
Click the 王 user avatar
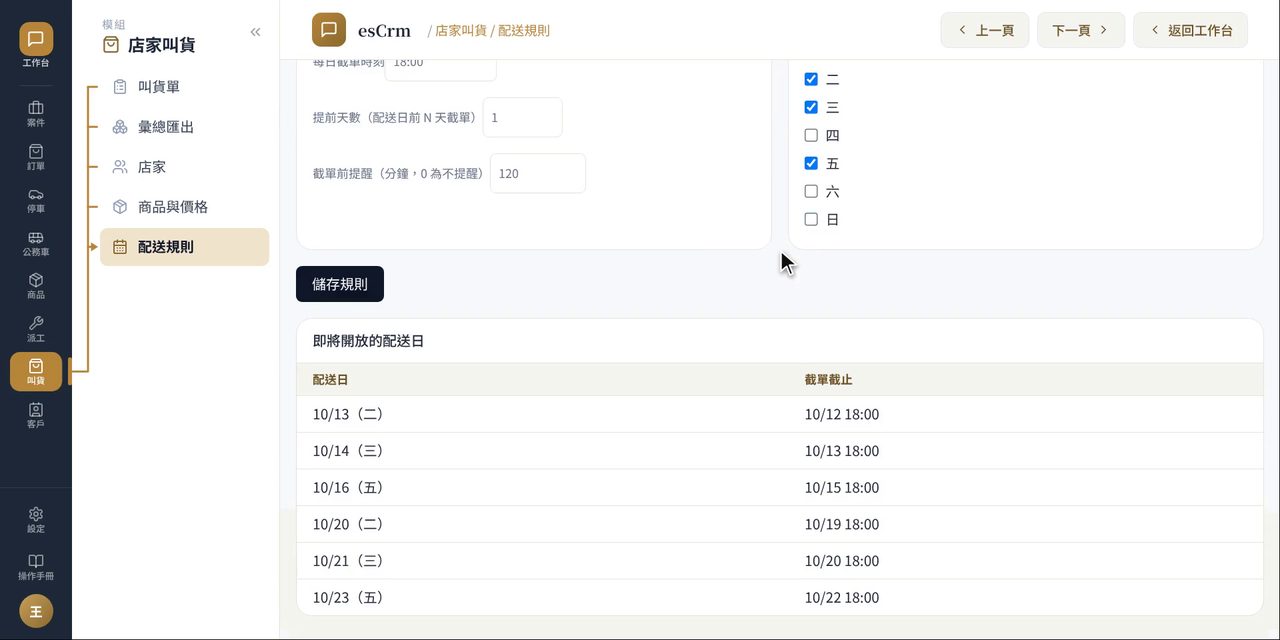(x=36, y=611)
